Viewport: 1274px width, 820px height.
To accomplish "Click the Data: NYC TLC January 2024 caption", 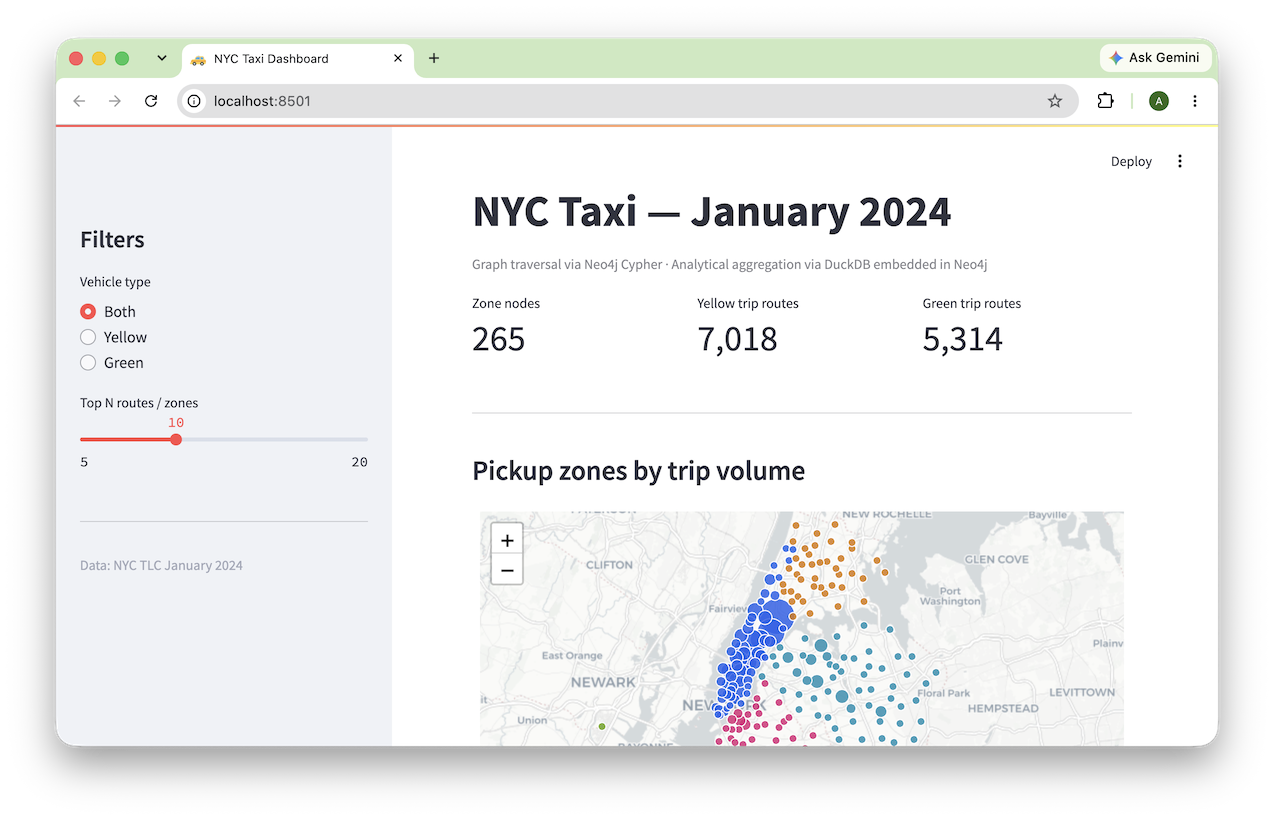I will click(x=161, y=565).
